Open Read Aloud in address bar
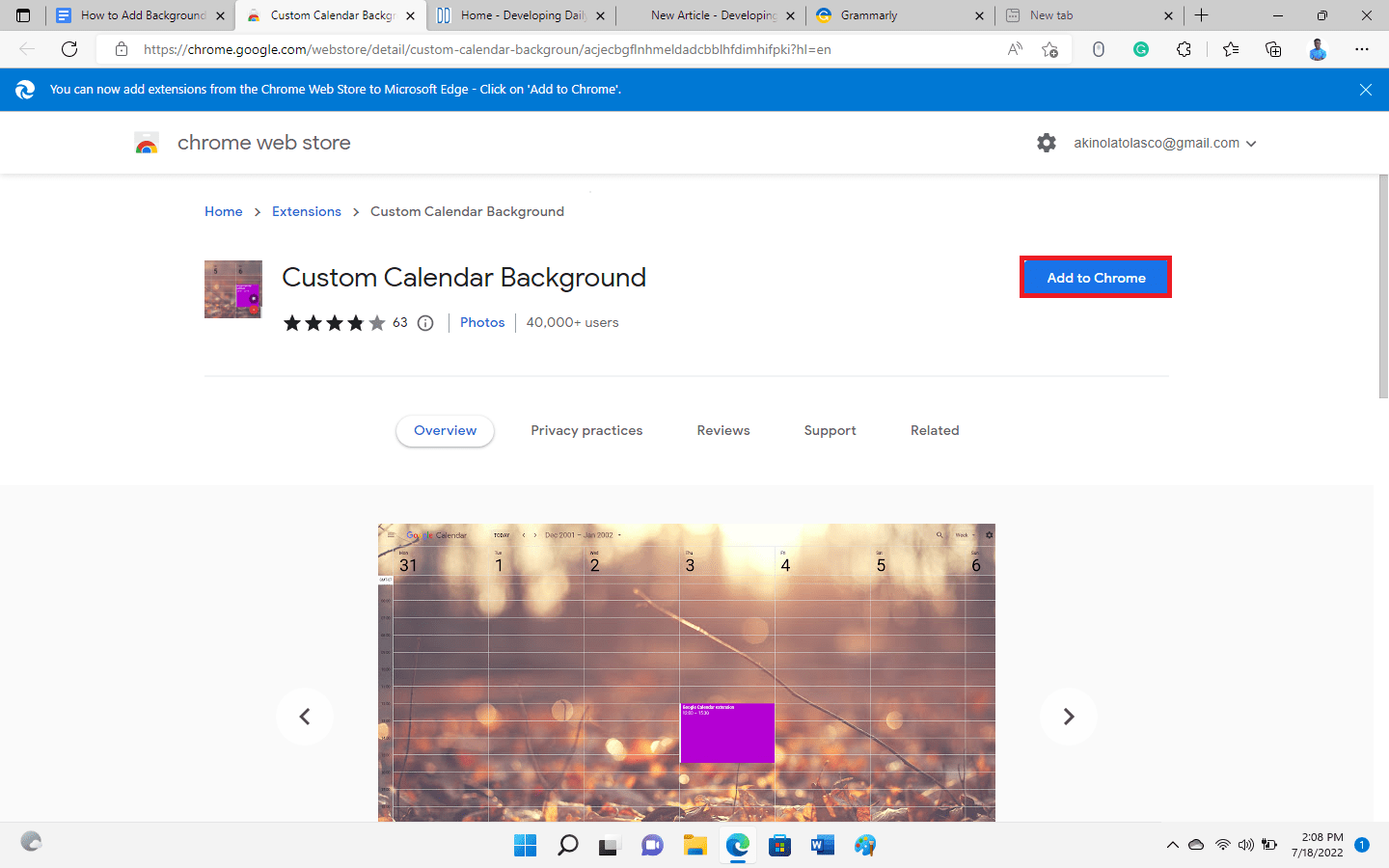1389x868 pixels. [1015, 49]
